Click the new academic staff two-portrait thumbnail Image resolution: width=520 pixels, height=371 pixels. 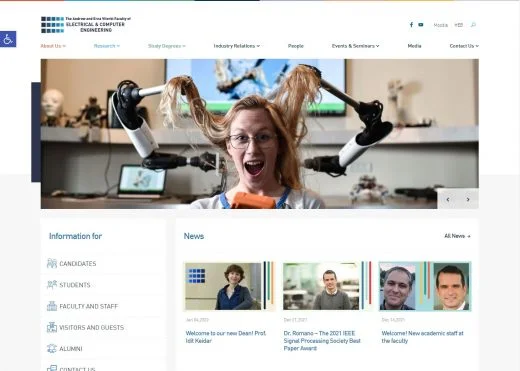(x=425, y=286)
